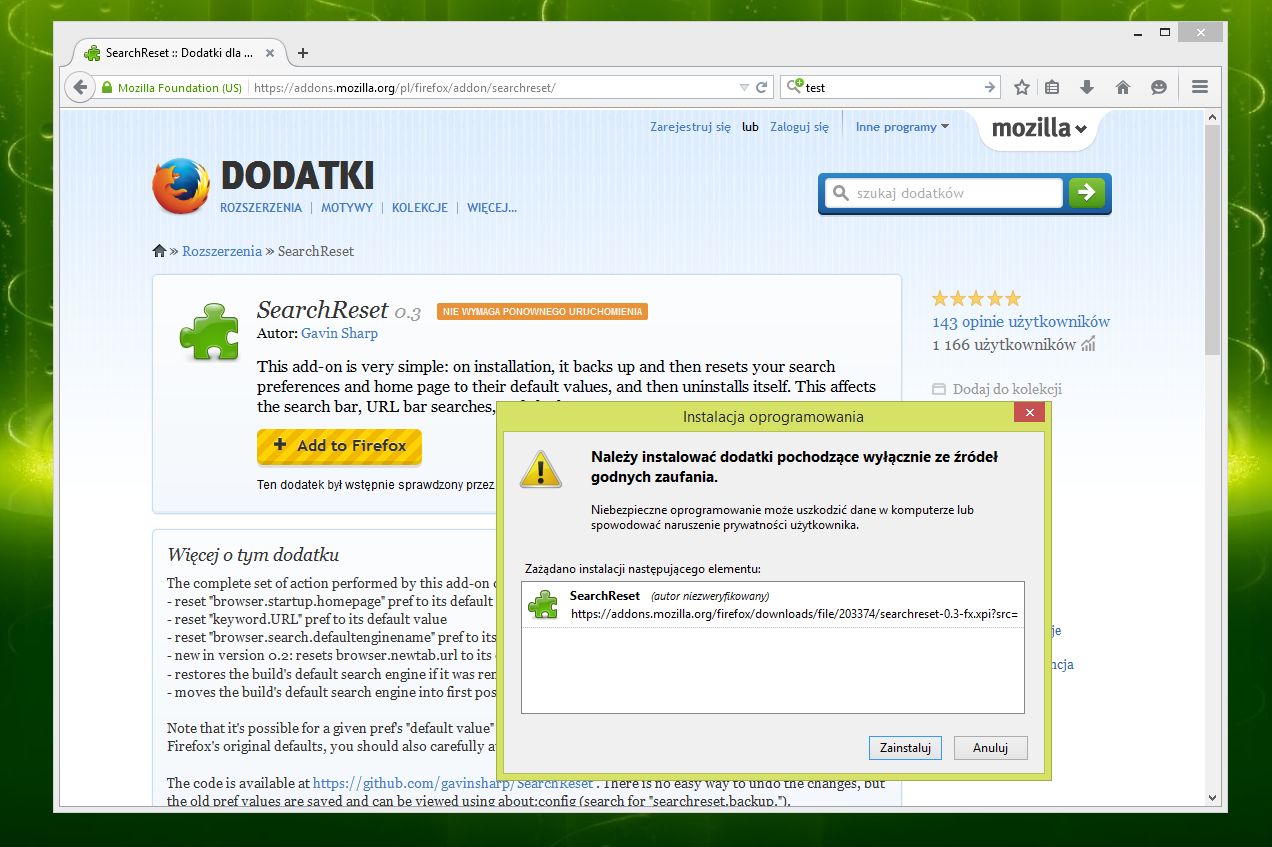The width and height of the screenshot is (1272, 847).
Task: Follow the Rozszerzenia breadcrumb link
Action: (x=222, y=251)
